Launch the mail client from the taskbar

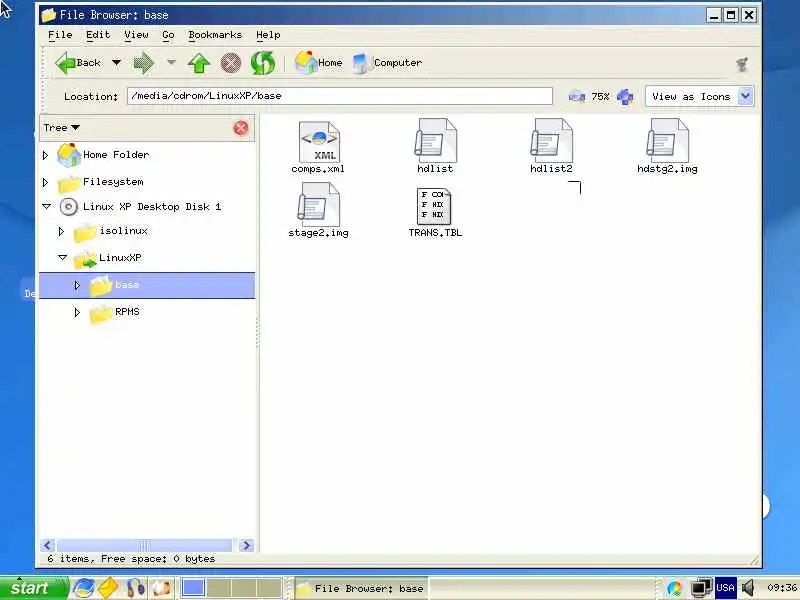tap(108, 588)
